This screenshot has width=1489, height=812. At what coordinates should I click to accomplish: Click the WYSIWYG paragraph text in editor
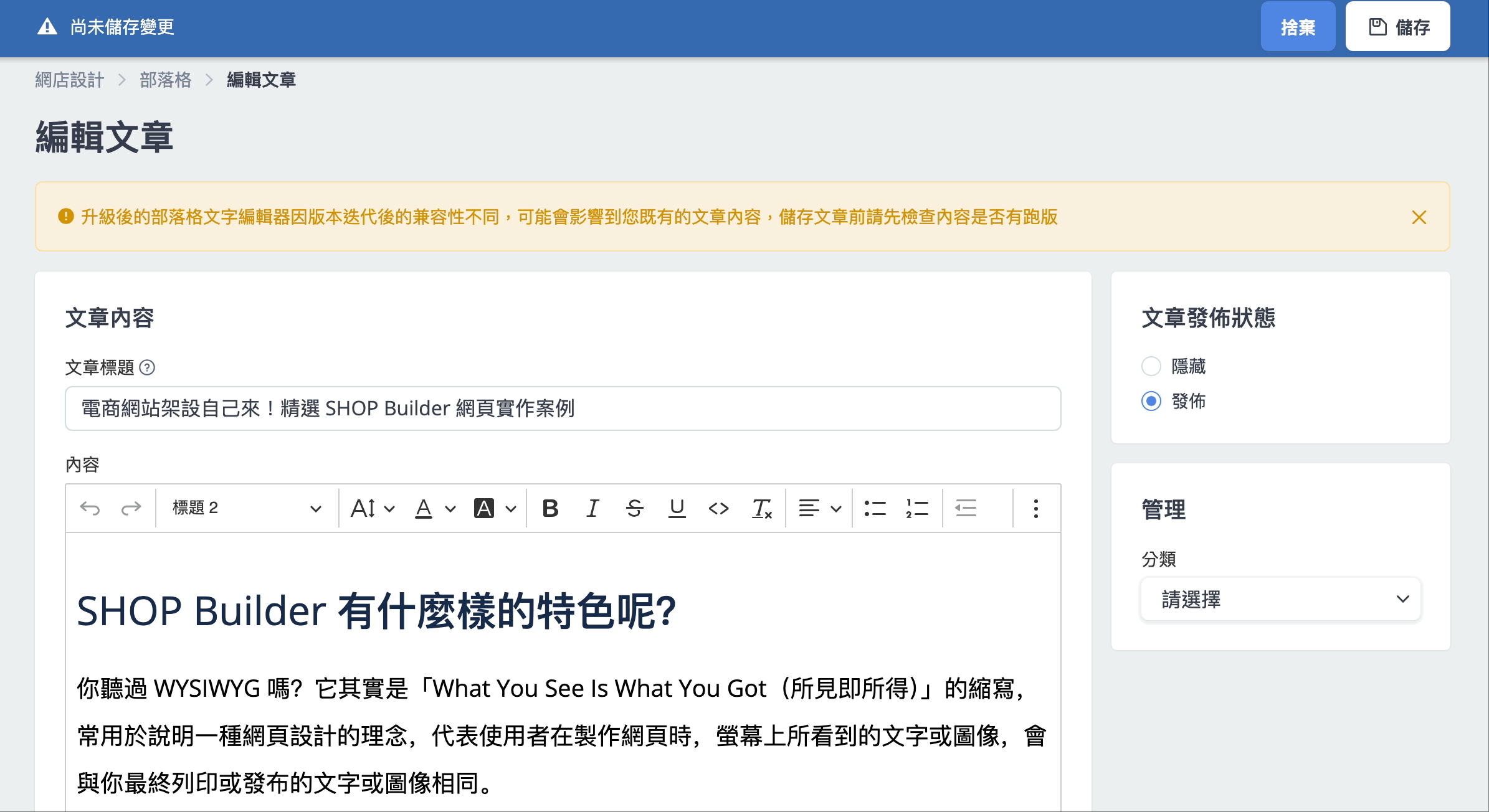[x=562, y=735]
